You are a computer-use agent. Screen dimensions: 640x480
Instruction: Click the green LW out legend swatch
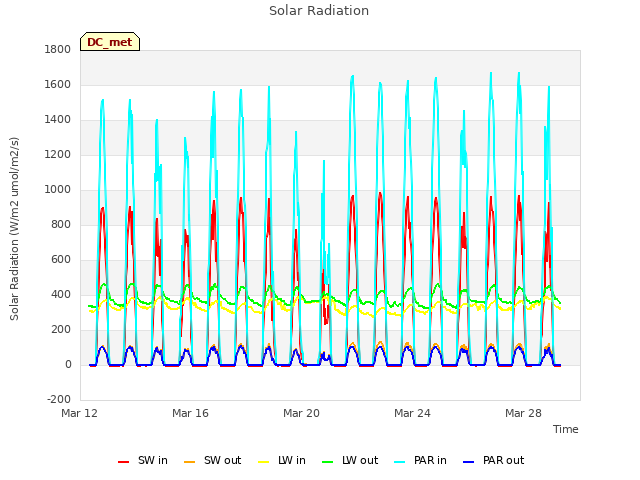coord(327,462)
